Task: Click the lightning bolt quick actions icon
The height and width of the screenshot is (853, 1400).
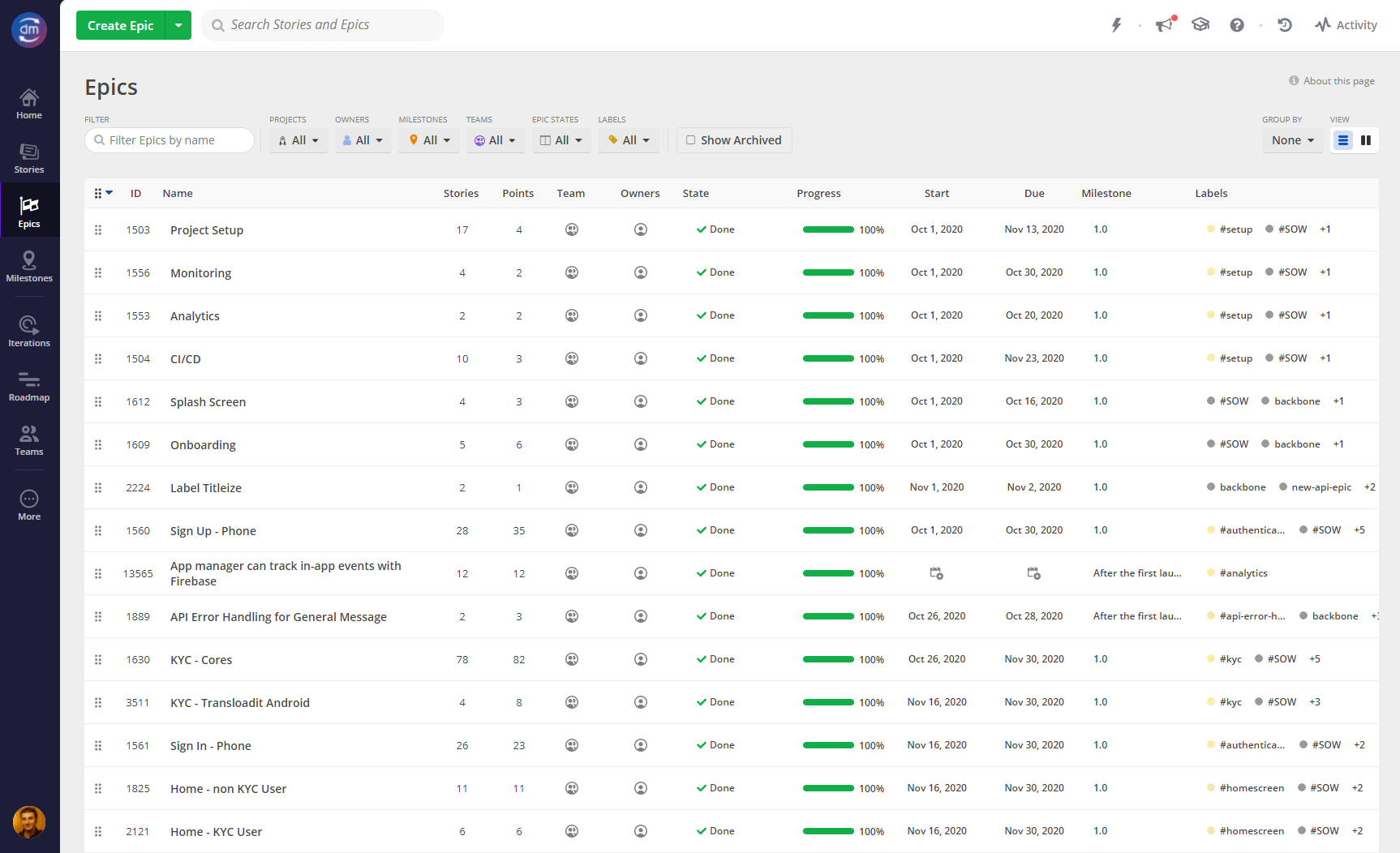Action: click(1116, 25)
